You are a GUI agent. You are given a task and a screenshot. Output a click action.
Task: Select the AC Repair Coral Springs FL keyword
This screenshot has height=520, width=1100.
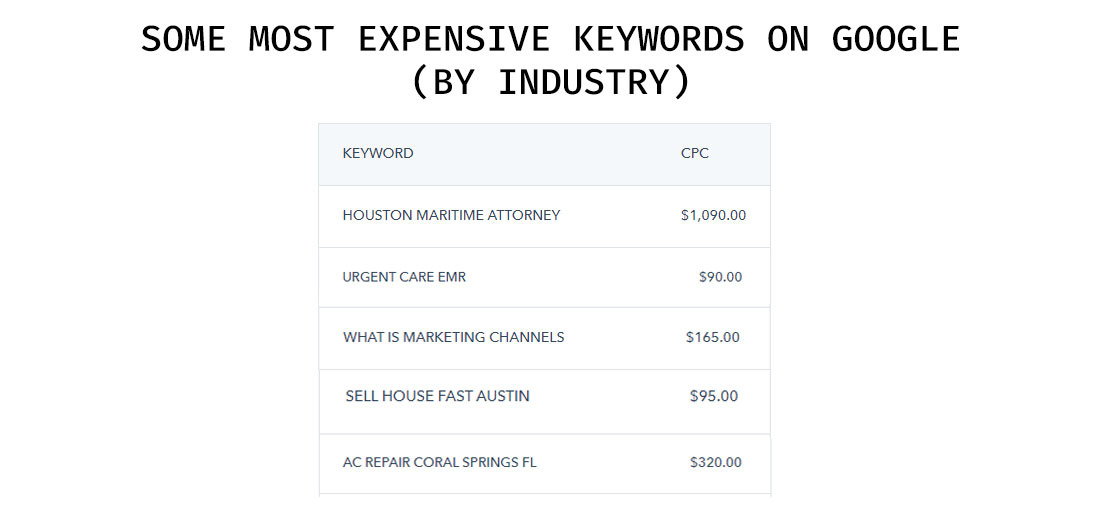[x=440, y=462]
